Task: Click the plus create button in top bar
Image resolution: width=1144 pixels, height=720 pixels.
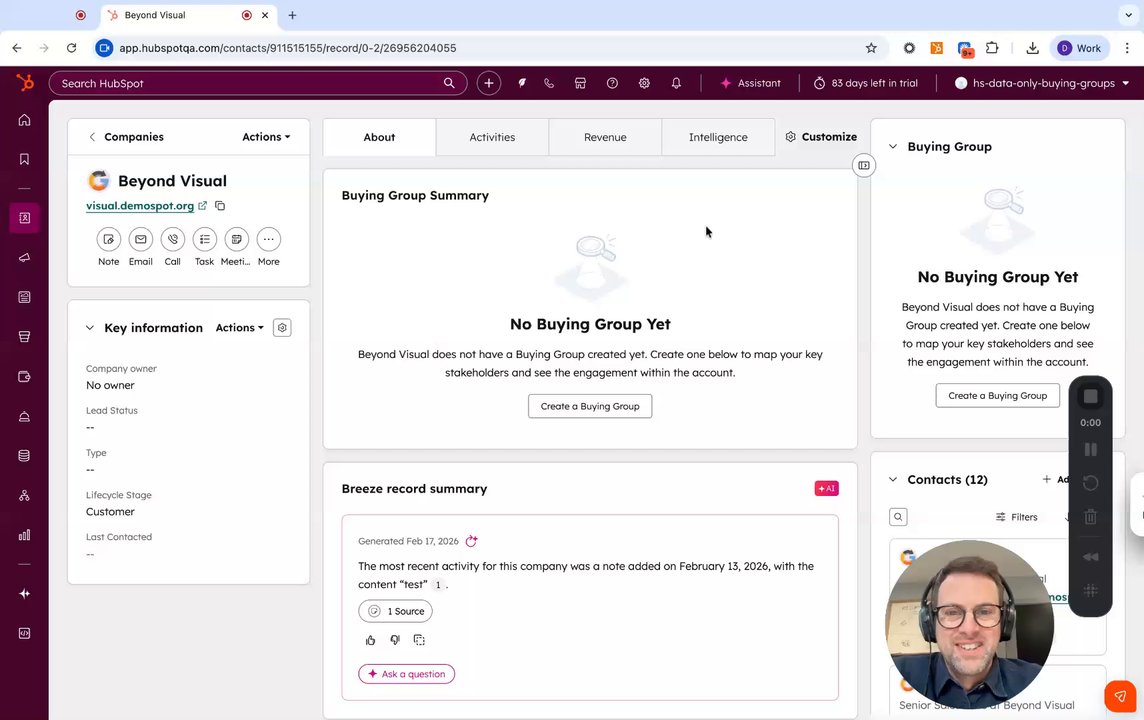Action: pos(489,83)
